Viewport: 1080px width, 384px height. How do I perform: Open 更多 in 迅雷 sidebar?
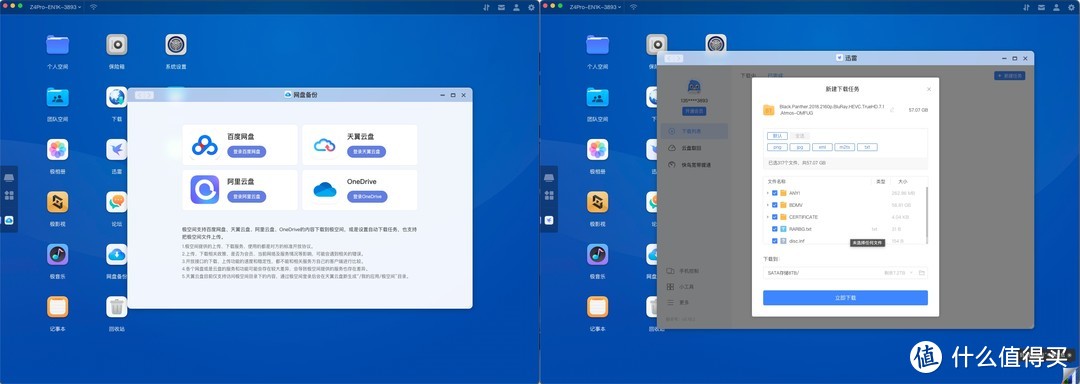point(678,303)
